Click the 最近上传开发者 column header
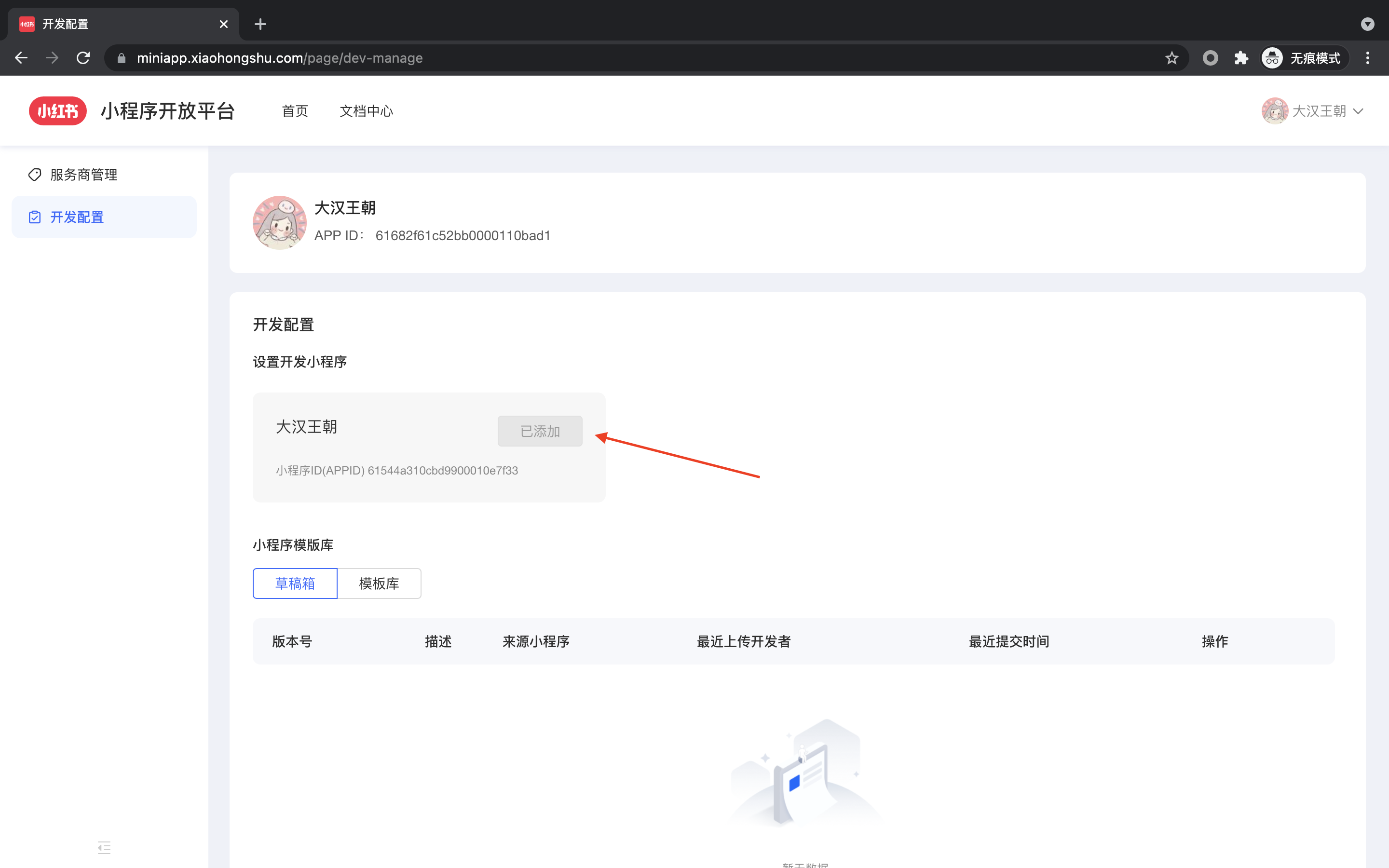 tap(744, 641)
